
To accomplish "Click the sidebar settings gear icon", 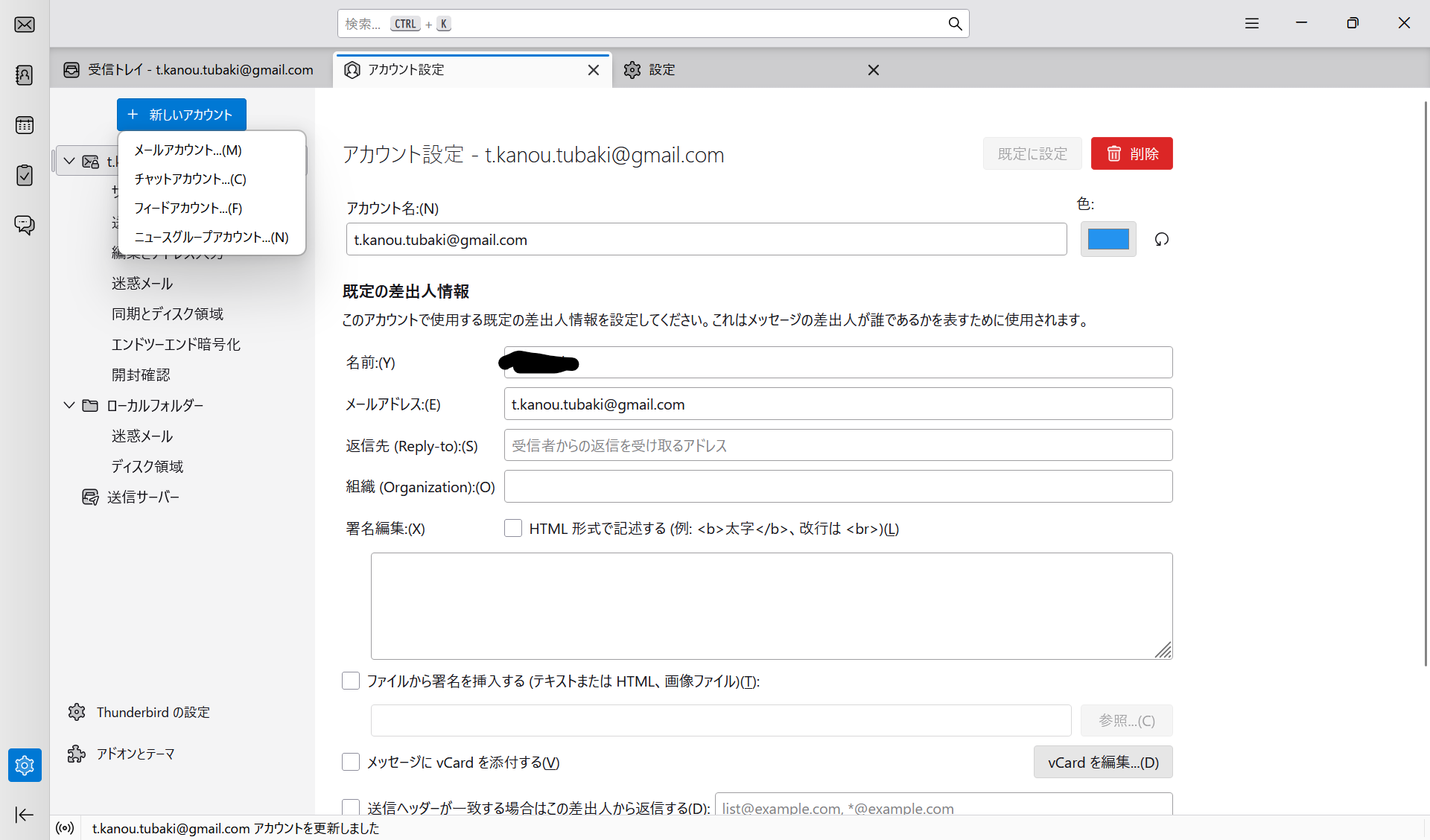I will (25, 765).
